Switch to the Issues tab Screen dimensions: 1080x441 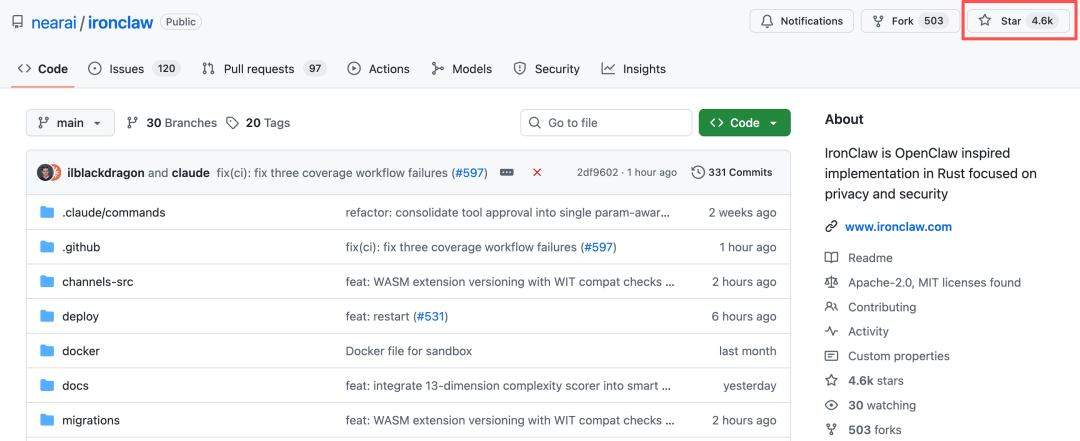pos(132,69)
